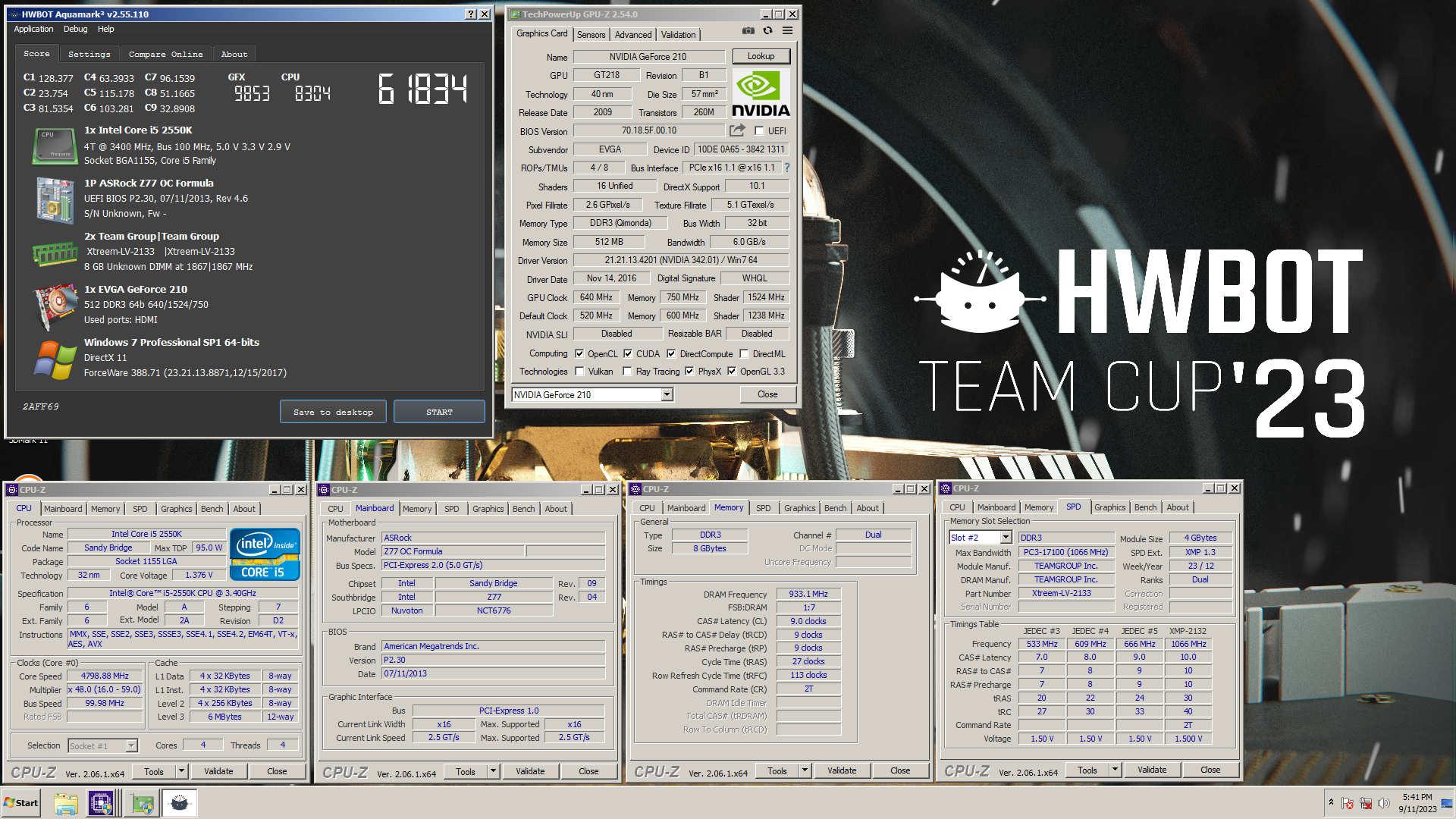This screenshot has height=819, width=1456.
Task: Switch to the Compare Online tab
Action: click(165, 54)
